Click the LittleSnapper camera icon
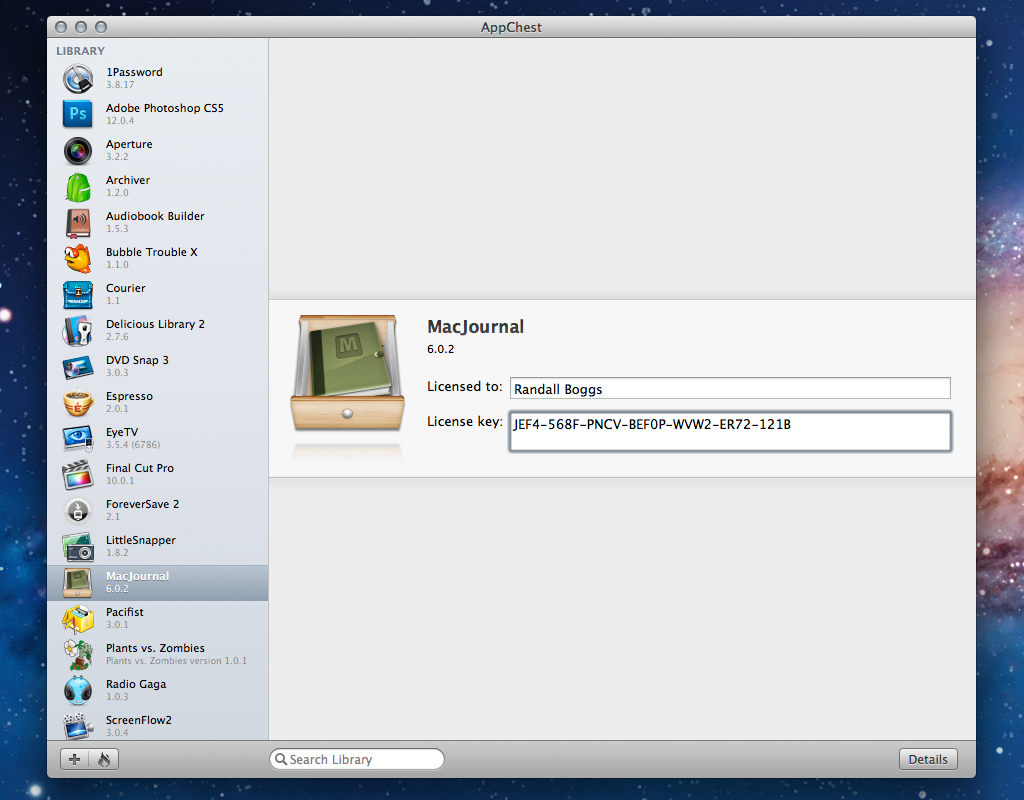Image resolution: width=1024 pixels, height=800 pixels. pyautogui.click(x=78, y=547)
